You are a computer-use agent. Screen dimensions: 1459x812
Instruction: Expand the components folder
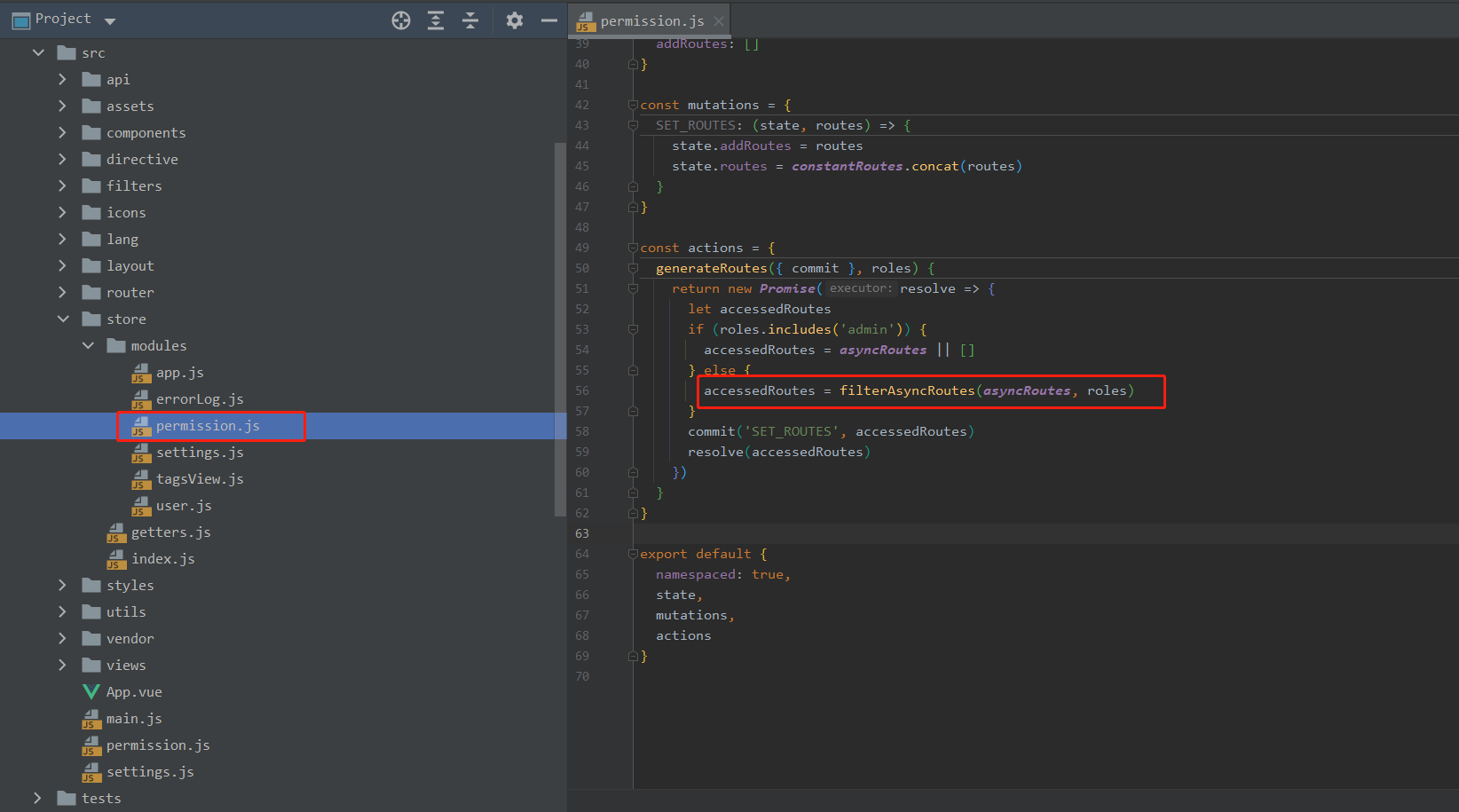(62, 133)
